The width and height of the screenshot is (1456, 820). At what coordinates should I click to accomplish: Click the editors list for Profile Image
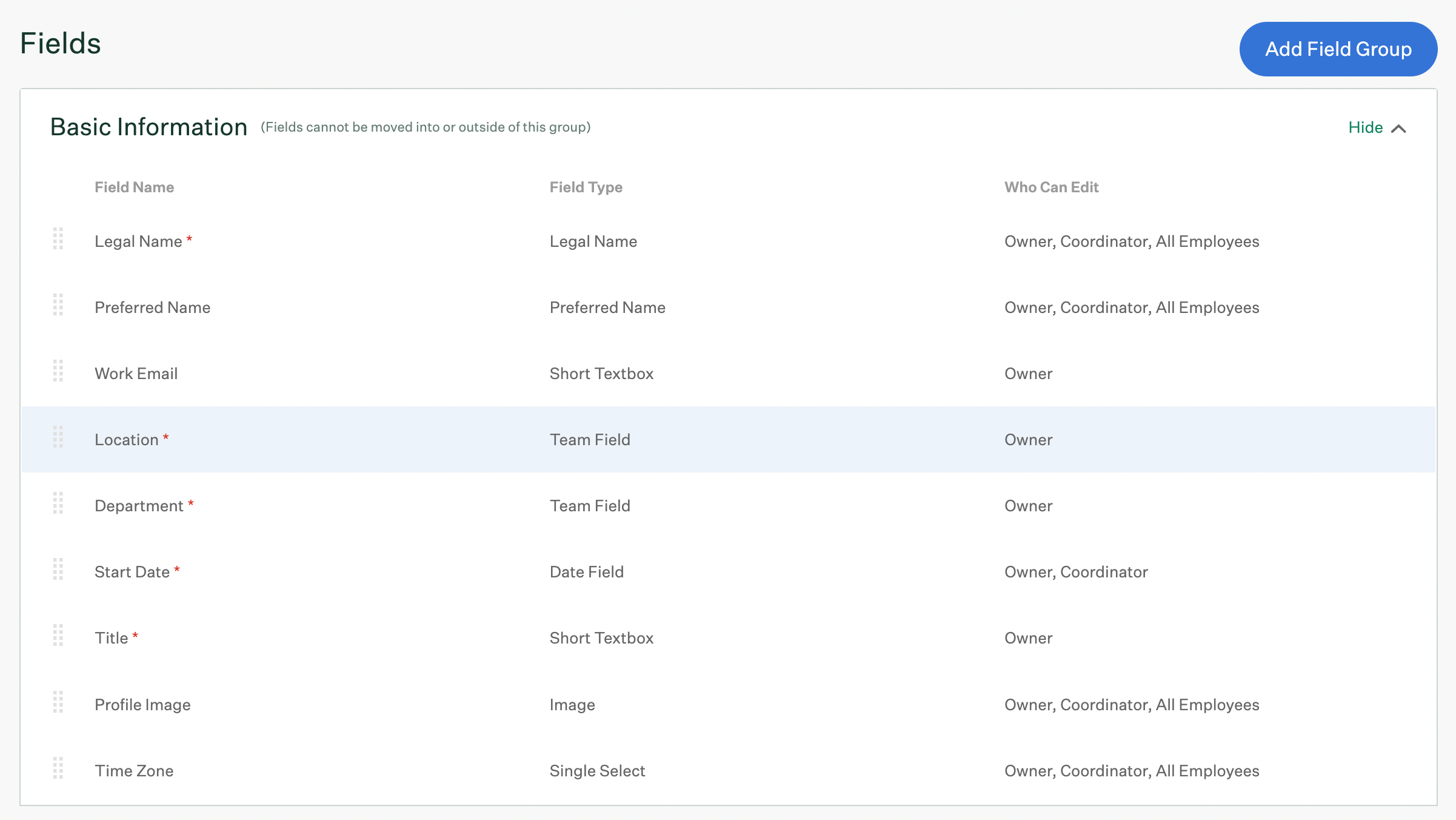1132,705
